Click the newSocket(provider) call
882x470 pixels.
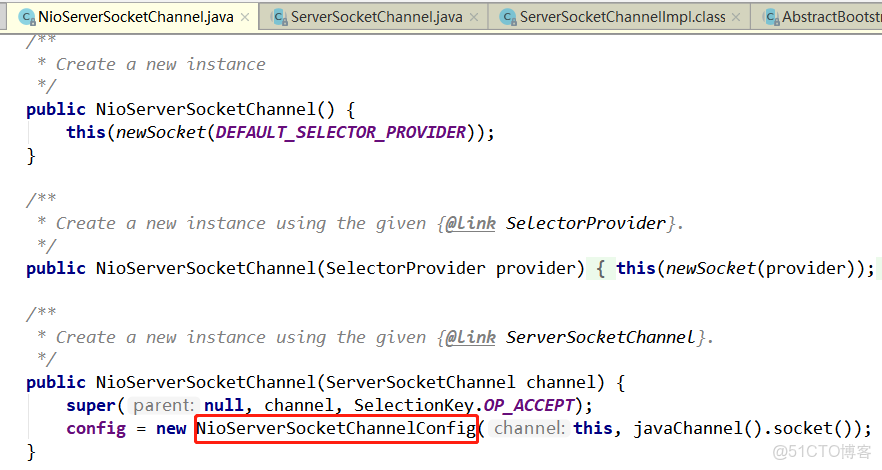coord(760,269)
